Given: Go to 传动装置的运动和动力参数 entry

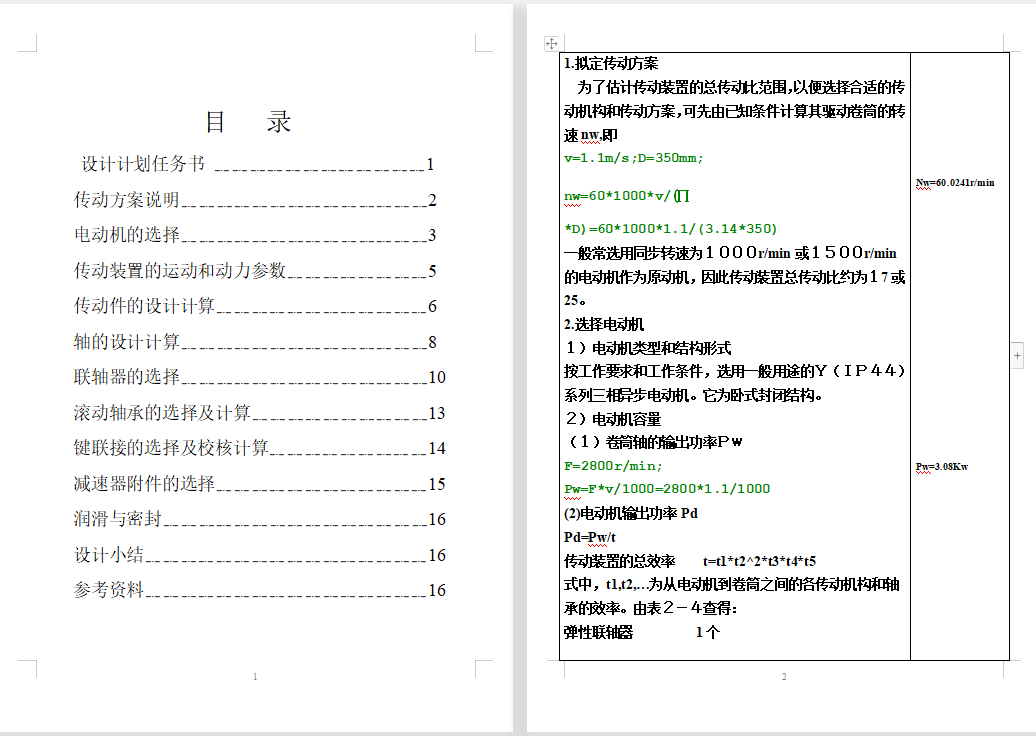Looking at the screenshot, I should click(180, 271).
